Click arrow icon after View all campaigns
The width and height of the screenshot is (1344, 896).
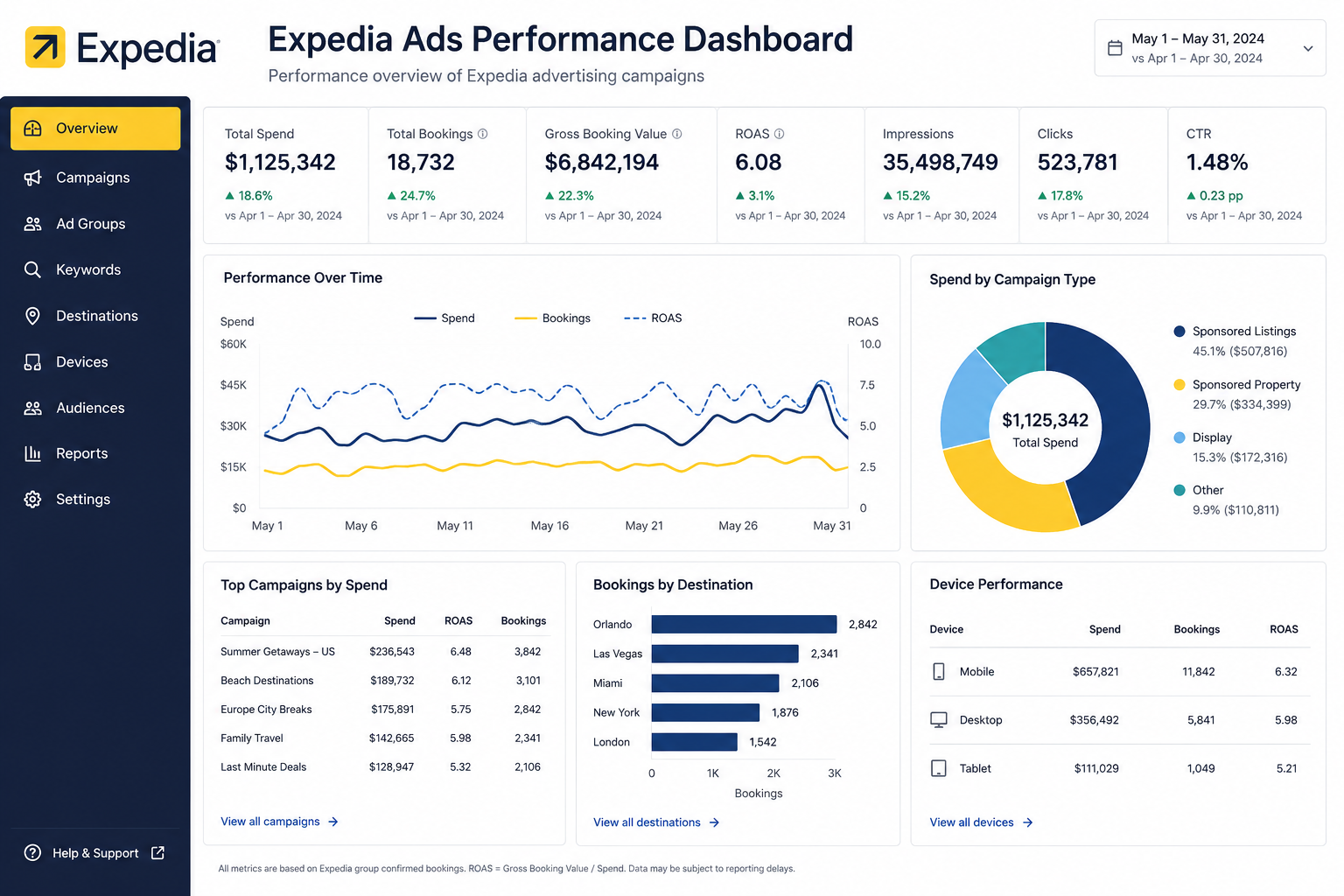point(333,822)
